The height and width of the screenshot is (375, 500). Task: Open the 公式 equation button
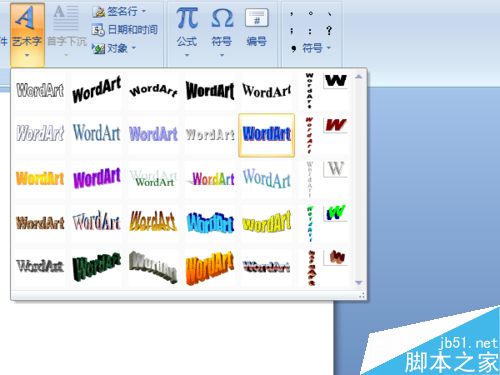click(187, 32)
